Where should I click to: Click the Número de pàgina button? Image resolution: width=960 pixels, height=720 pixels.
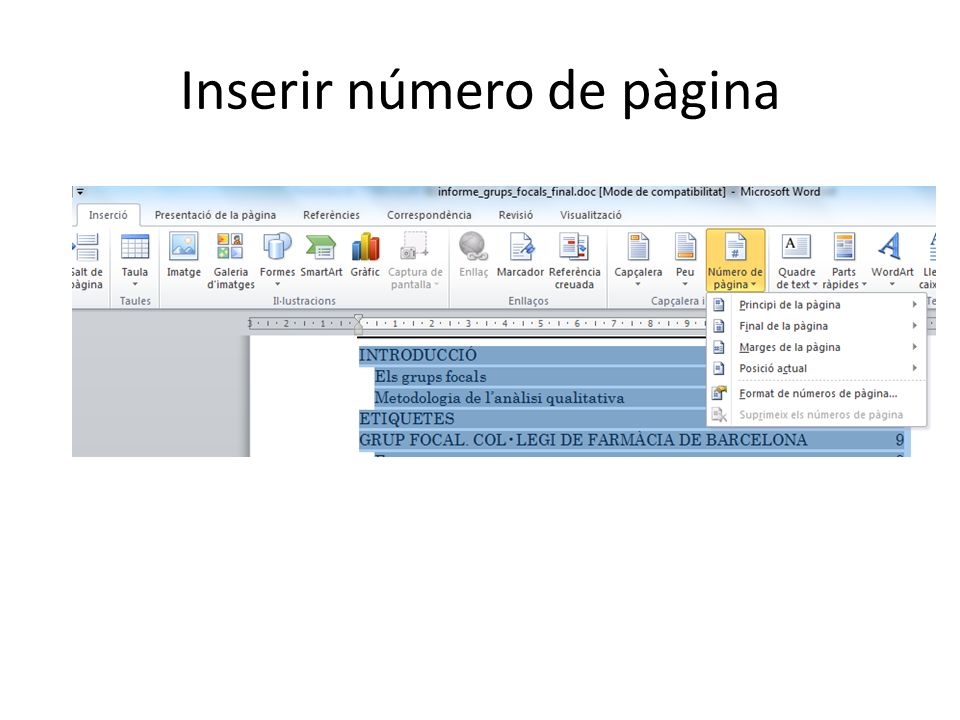pos(735,260)
